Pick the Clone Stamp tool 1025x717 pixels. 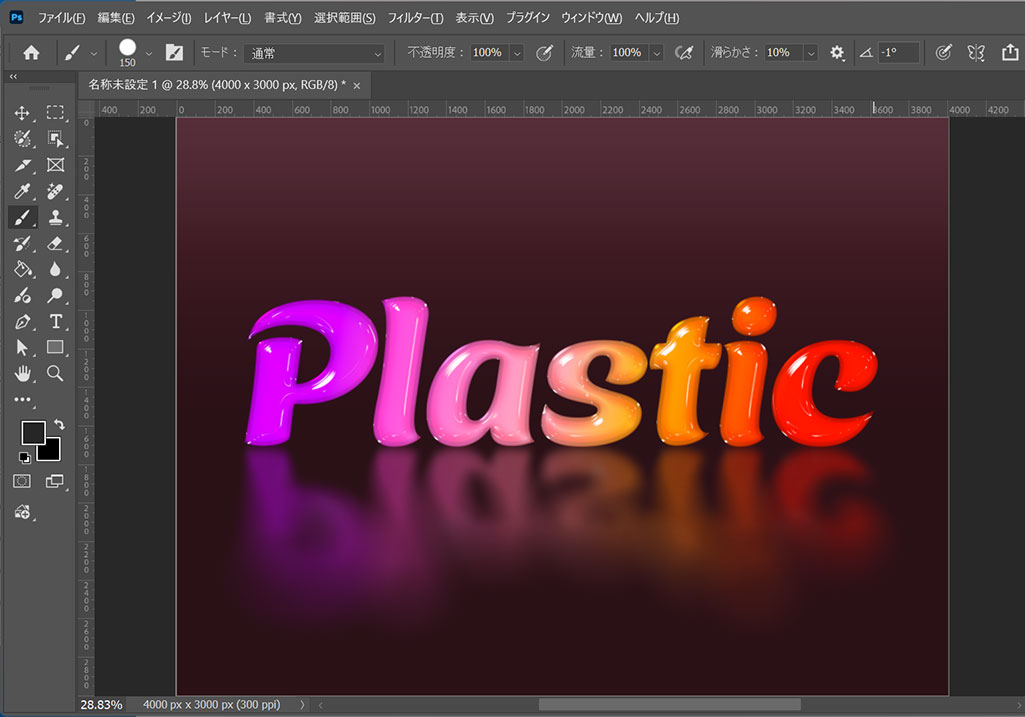(x=56, y=217)
